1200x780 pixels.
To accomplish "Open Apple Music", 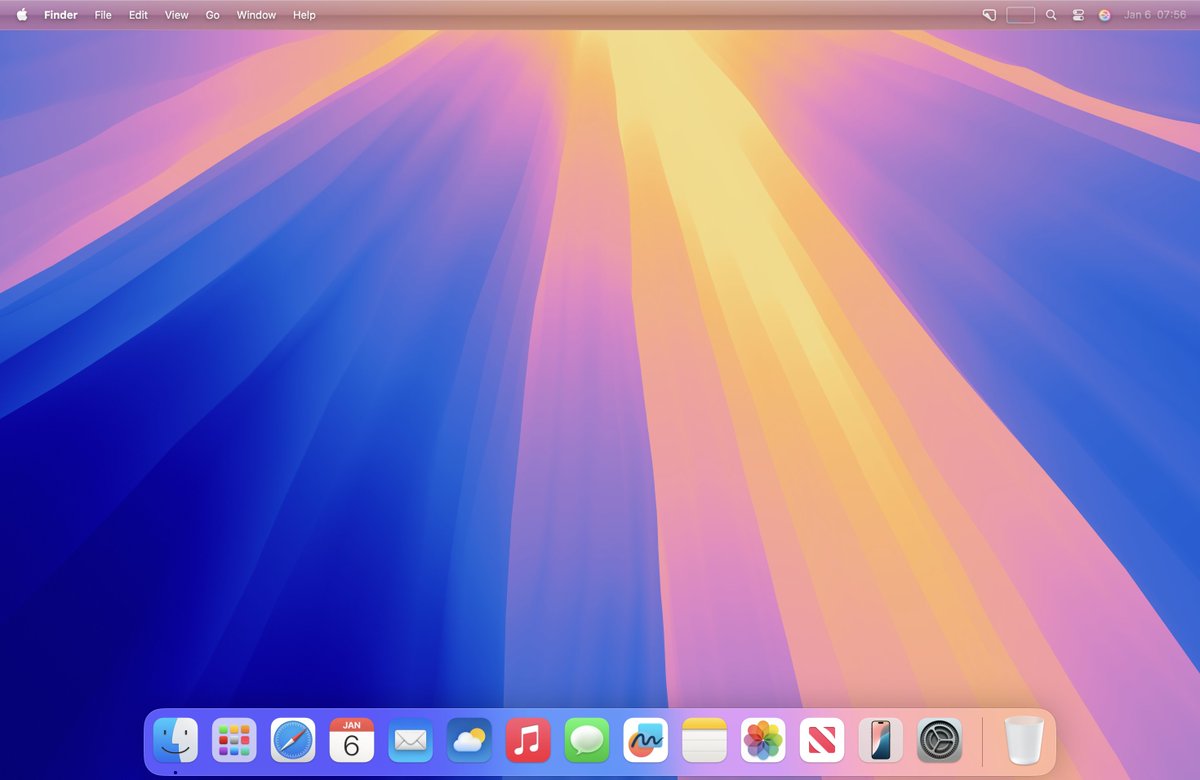I will coord(527,739).
